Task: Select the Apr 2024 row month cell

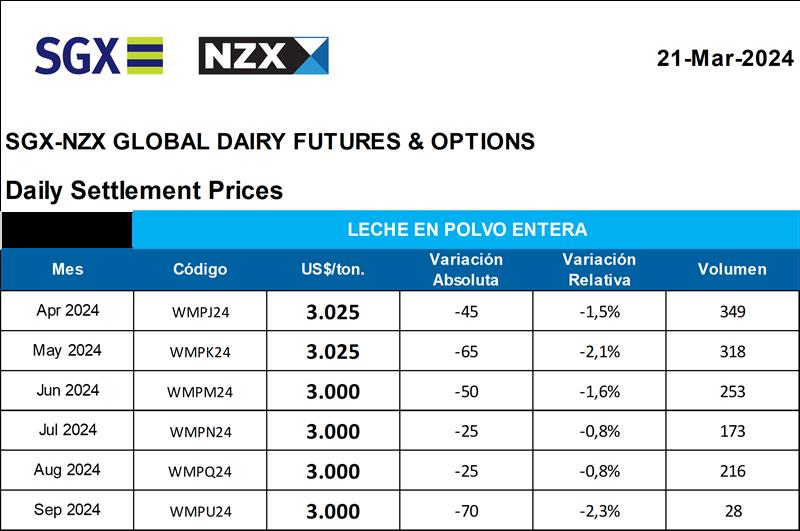Action: pos(67,311)
